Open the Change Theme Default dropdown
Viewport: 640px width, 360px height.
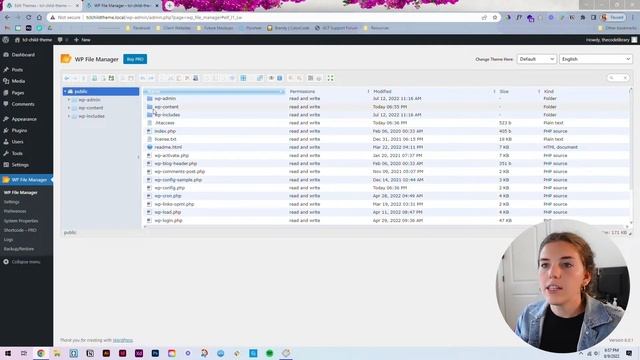click(536, 59)
